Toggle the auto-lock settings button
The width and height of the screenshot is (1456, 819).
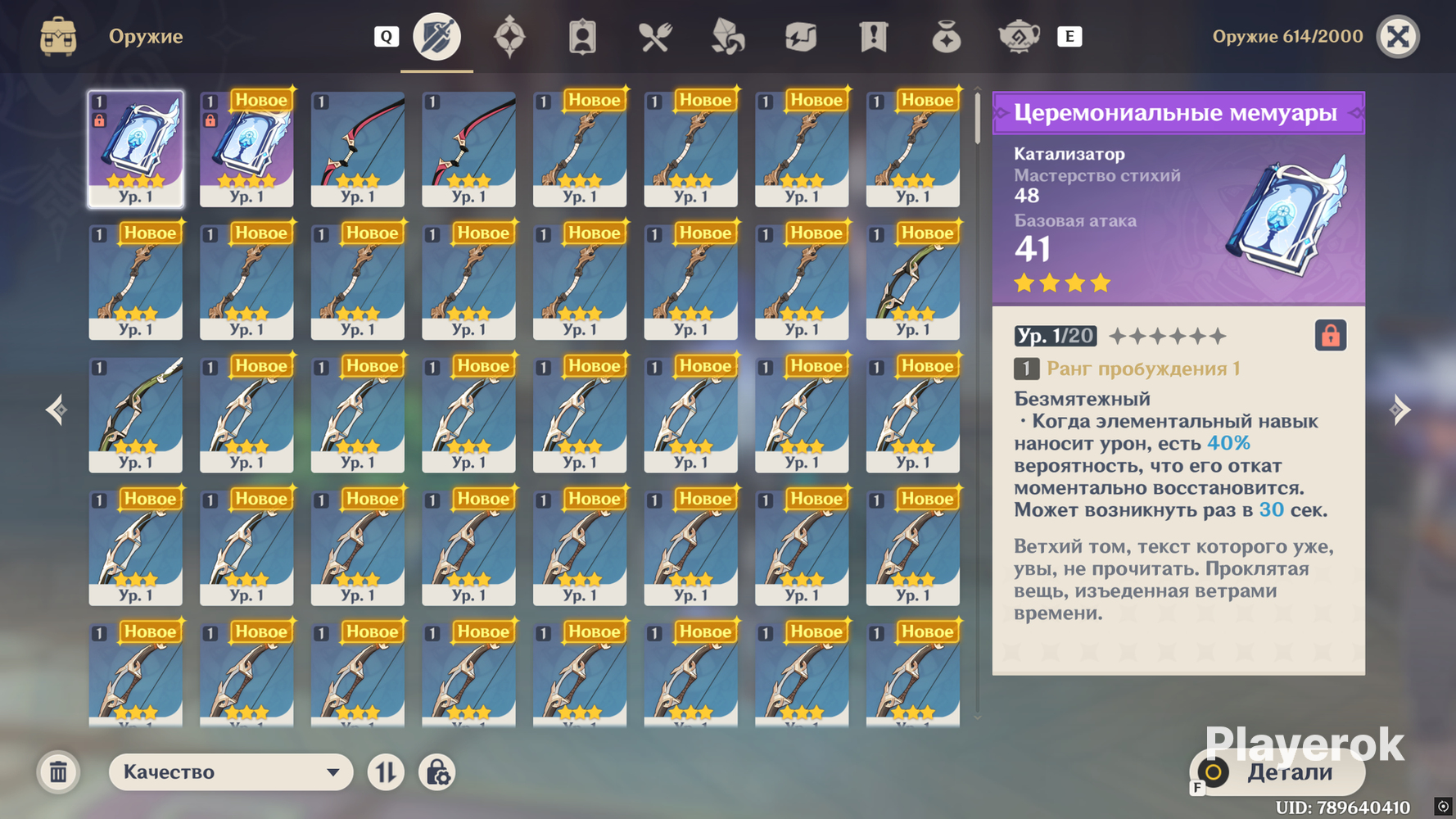(x=437, y=772)
